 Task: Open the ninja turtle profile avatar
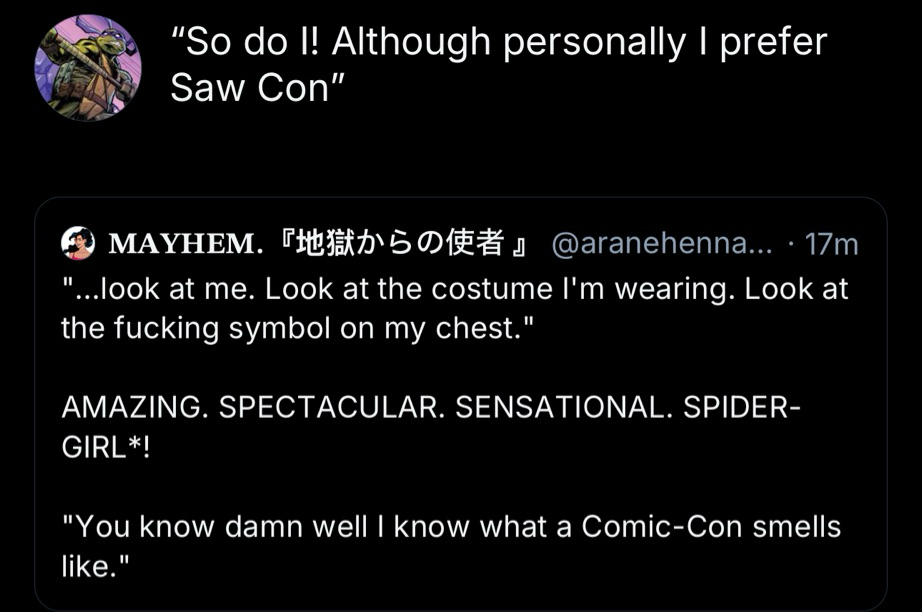click(88, 68)
